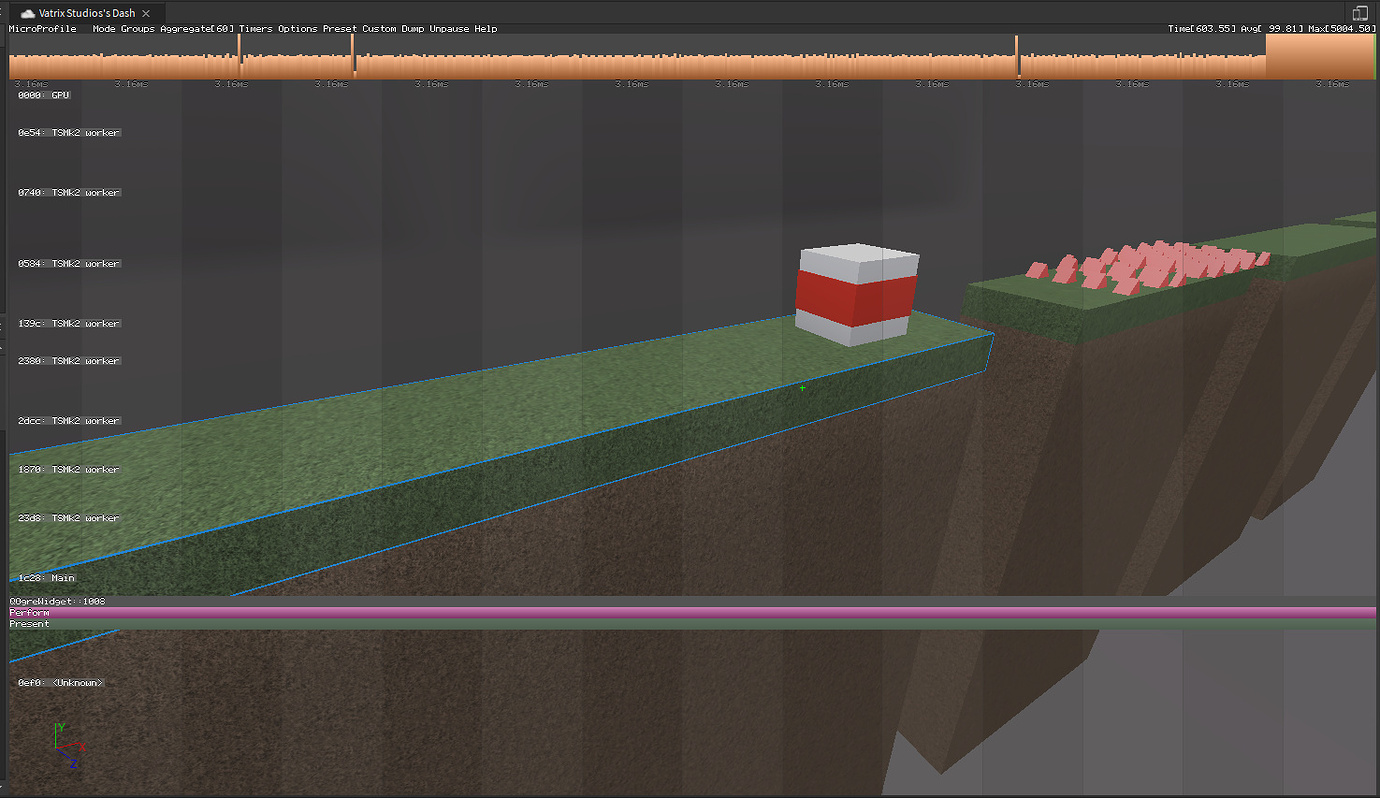This screenshot has width=1380, height=798.
Task: Open the MicroProfile menu
Action: pos(43,29)
